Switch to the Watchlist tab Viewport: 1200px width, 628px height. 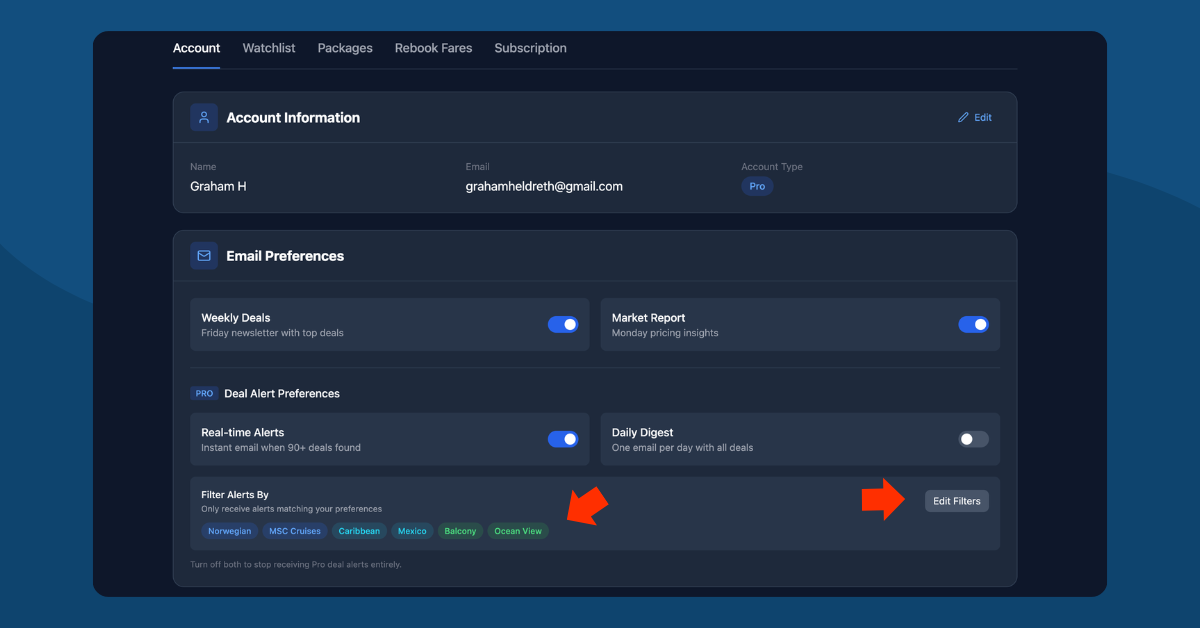(268, 48)
